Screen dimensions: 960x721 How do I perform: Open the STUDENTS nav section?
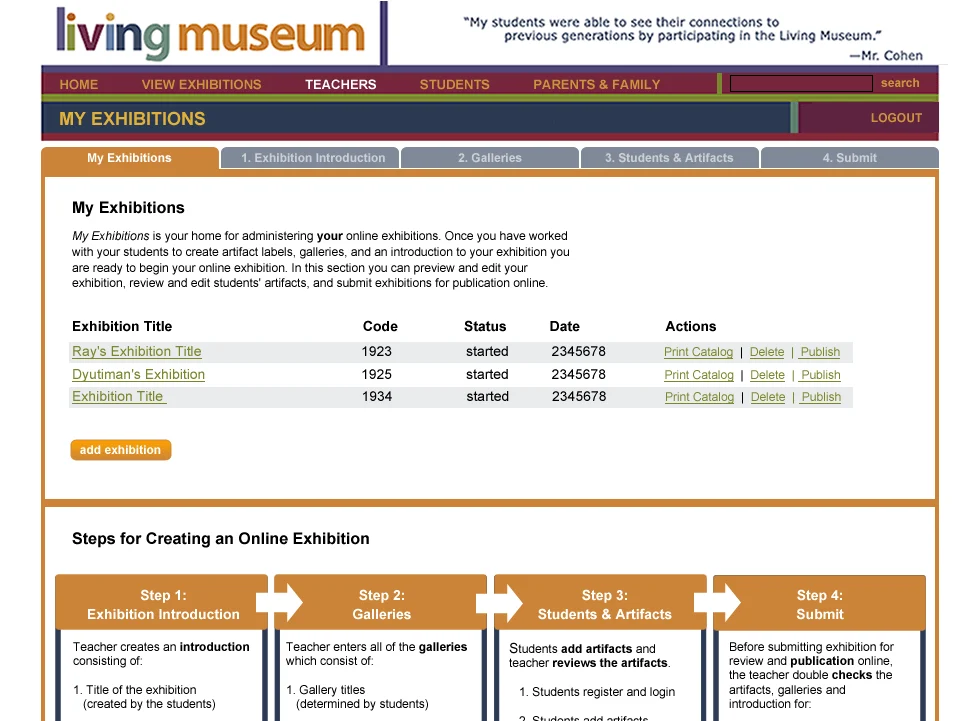[x=454, y=84]
